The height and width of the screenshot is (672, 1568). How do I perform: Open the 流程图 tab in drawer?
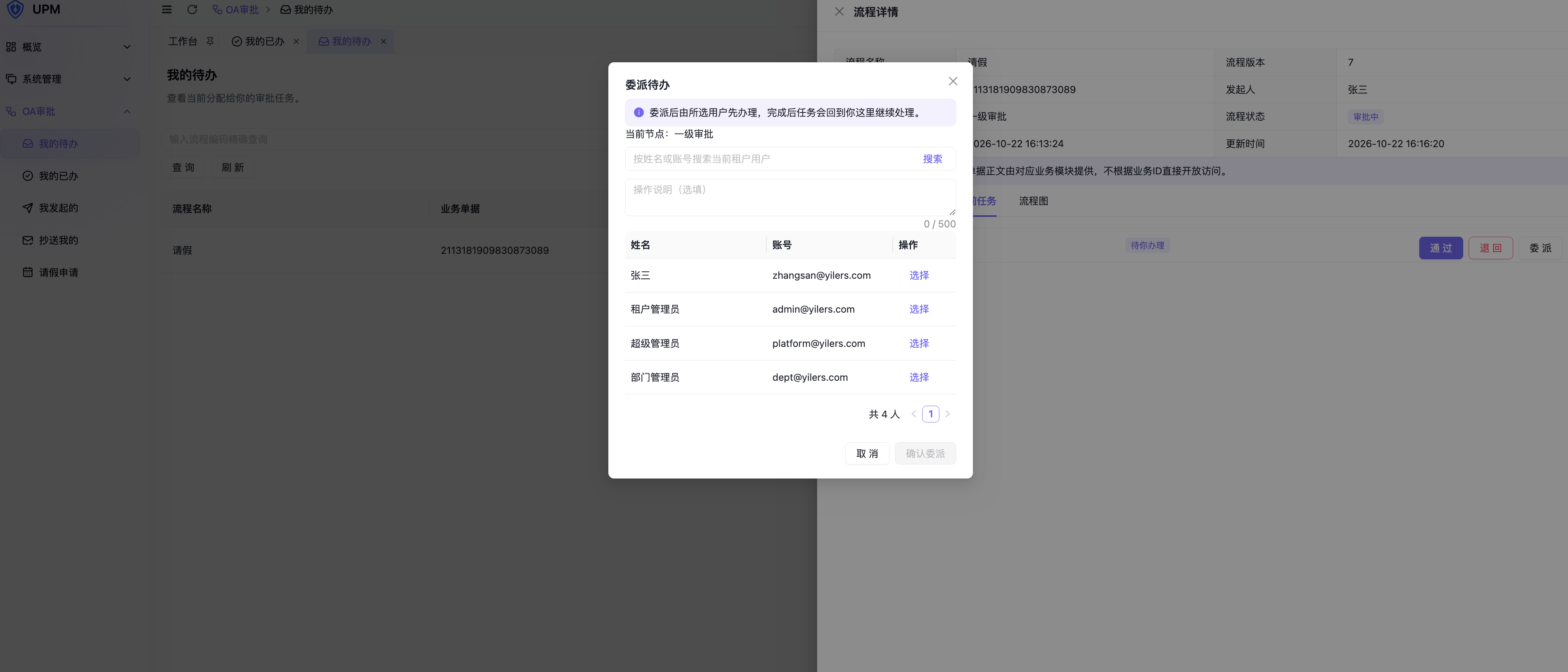pos(1034,201)
